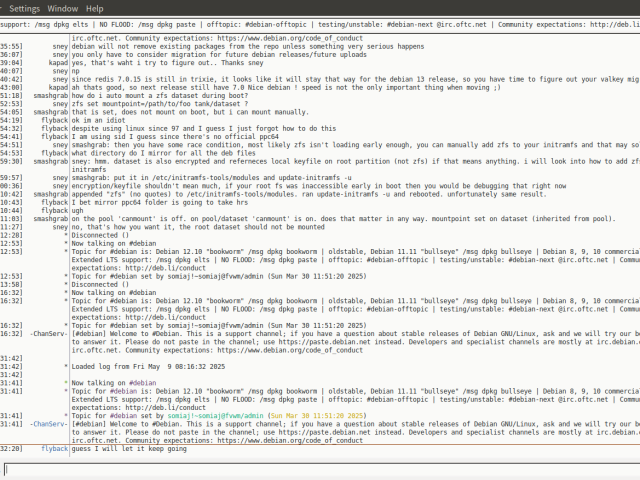Screen dimensions: 640x480
Task: Open the Settings menu
Action: tap(24, 9)
